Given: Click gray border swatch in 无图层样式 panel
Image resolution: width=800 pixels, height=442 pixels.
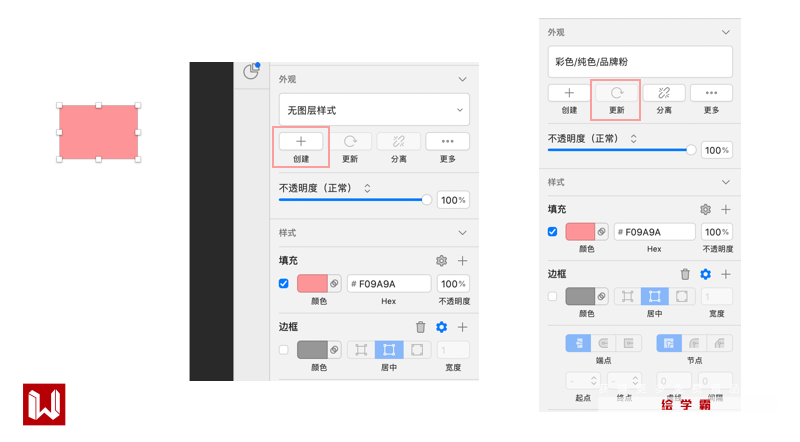Looking at the screenshot, I should click(x=312, y=350).
